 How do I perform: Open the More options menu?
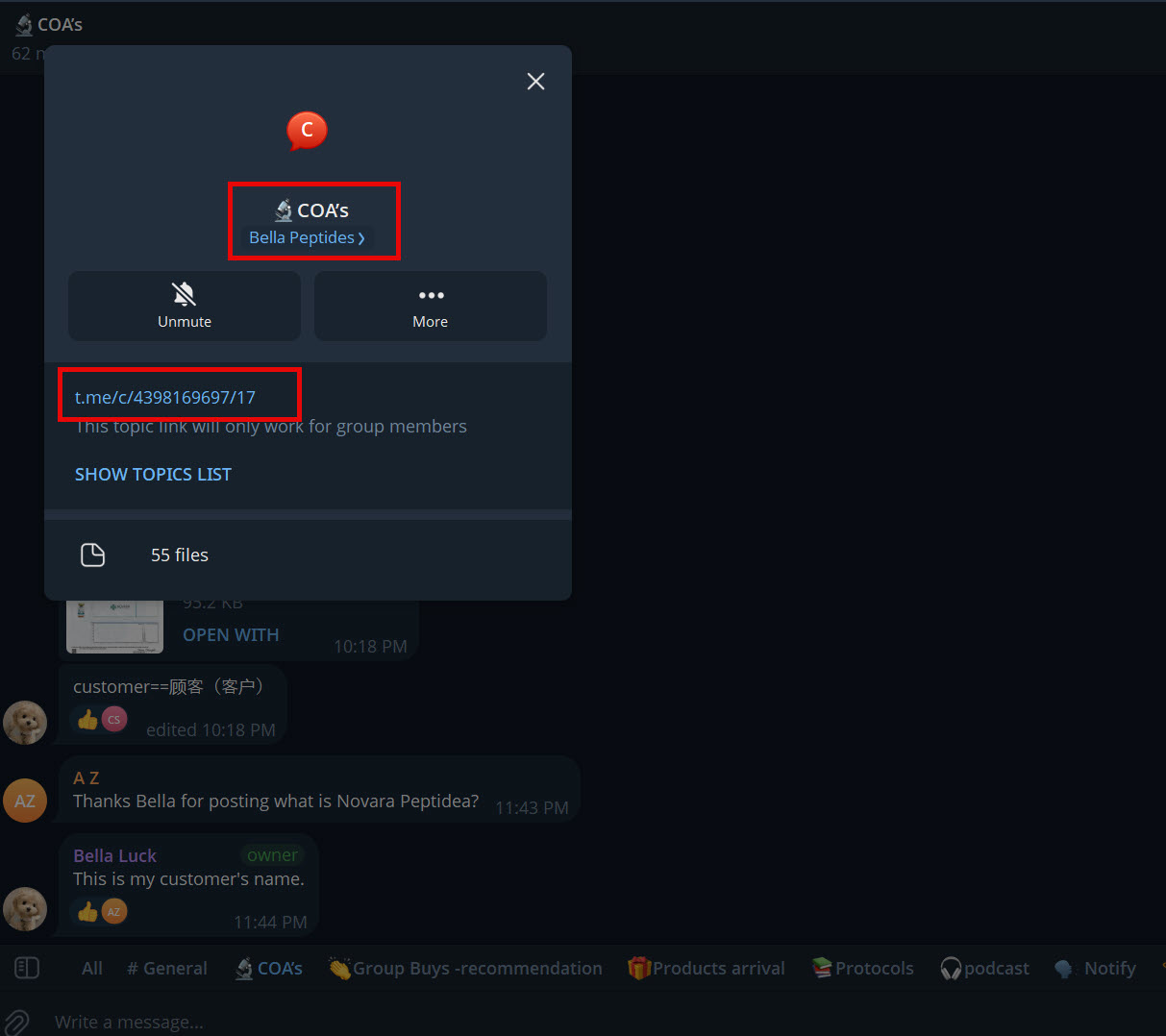pos(431,306)
